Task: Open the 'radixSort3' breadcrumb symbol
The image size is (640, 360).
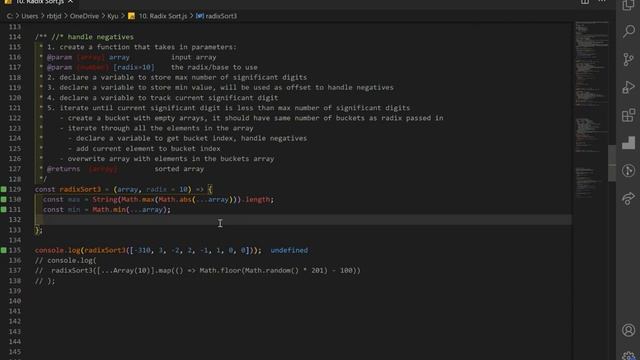Action: click(221, 16)
